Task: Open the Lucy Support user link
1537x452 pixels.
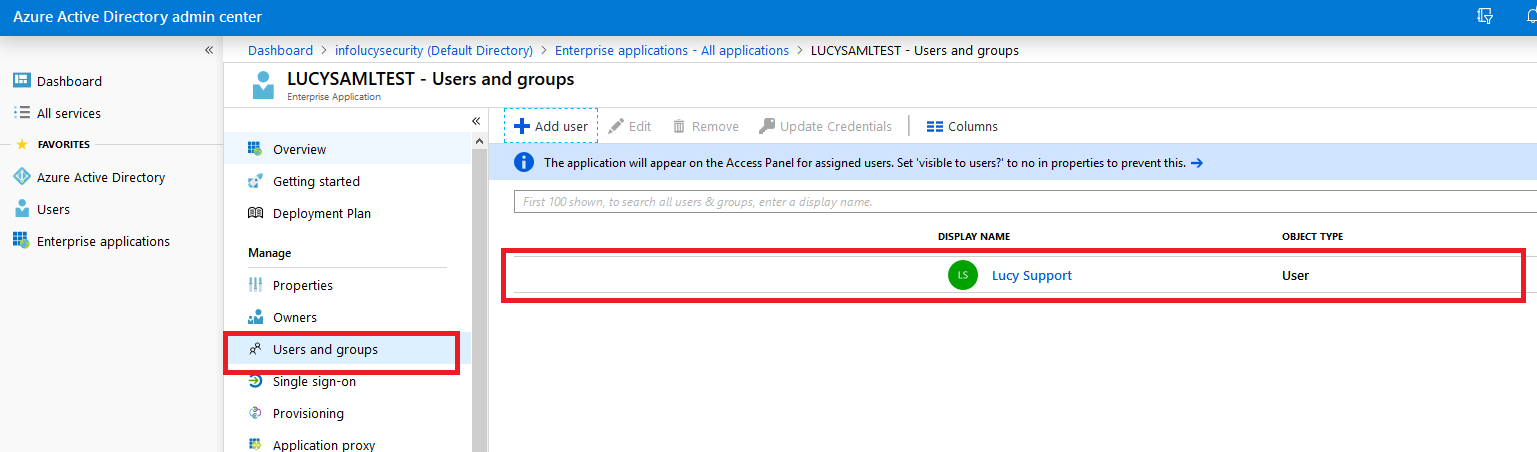Action: [1032, 275]
